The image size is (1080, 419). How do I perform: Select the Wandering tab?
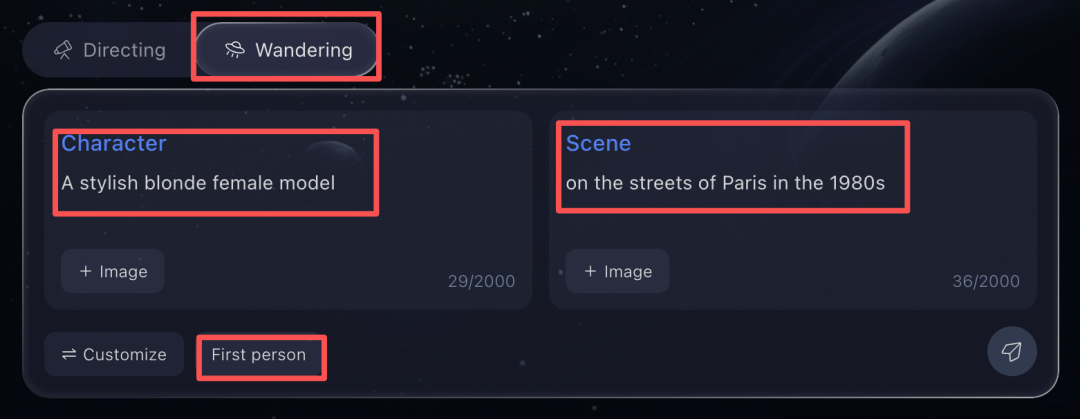point(288,49)
